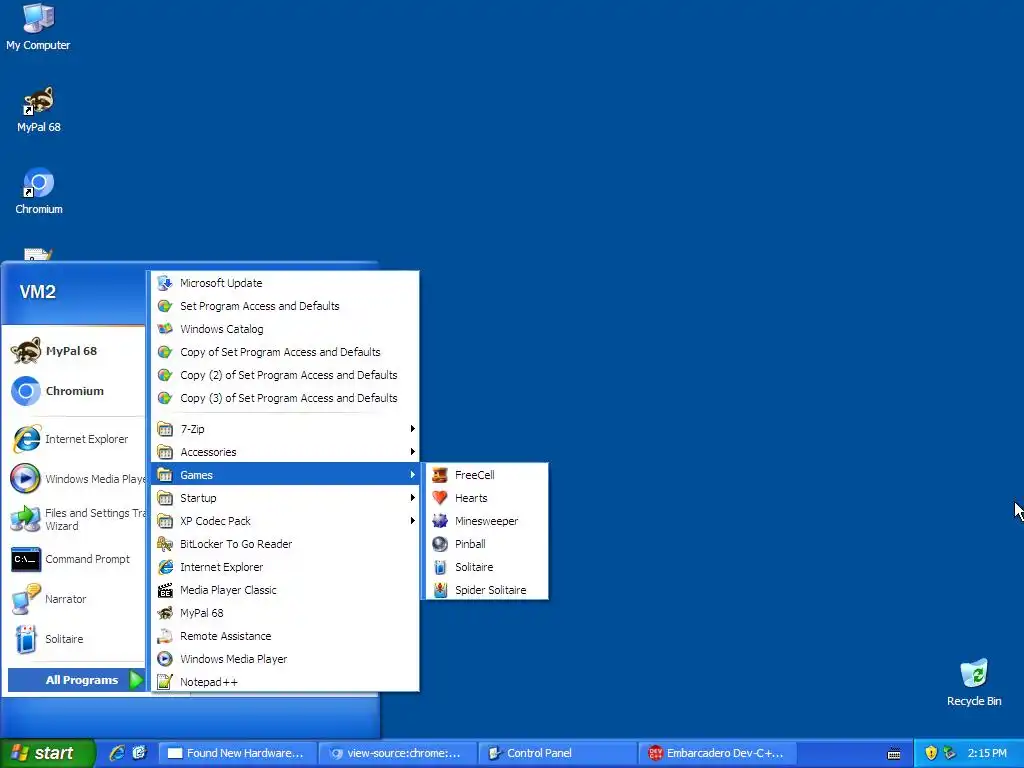
Task: Expand the Accessories folder
Action: 285,451
